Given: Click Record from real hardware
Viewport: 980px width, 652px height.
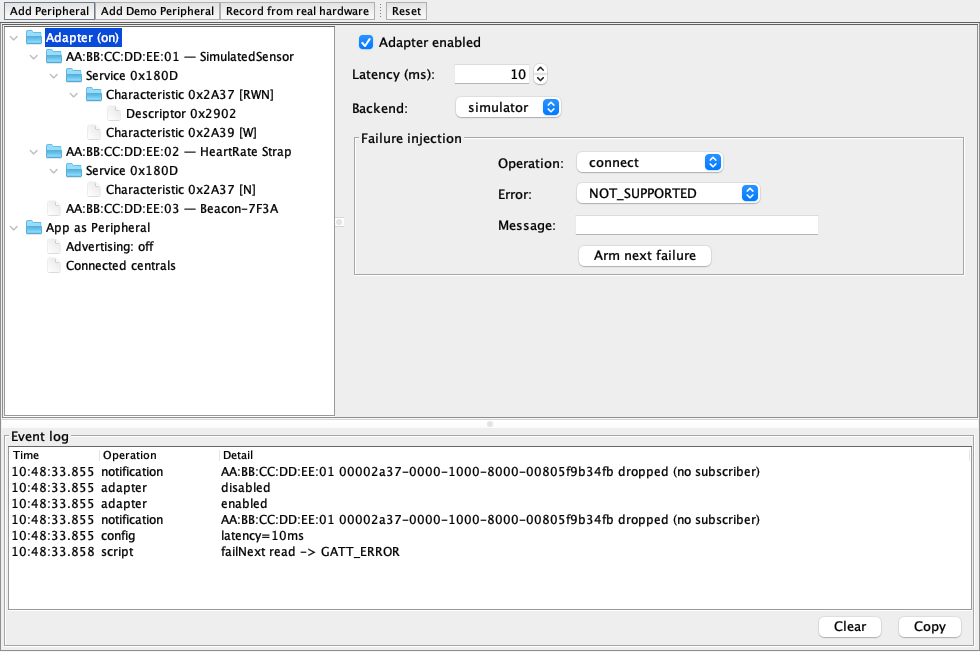Looking at the screenshot, I should pos(298,11).
